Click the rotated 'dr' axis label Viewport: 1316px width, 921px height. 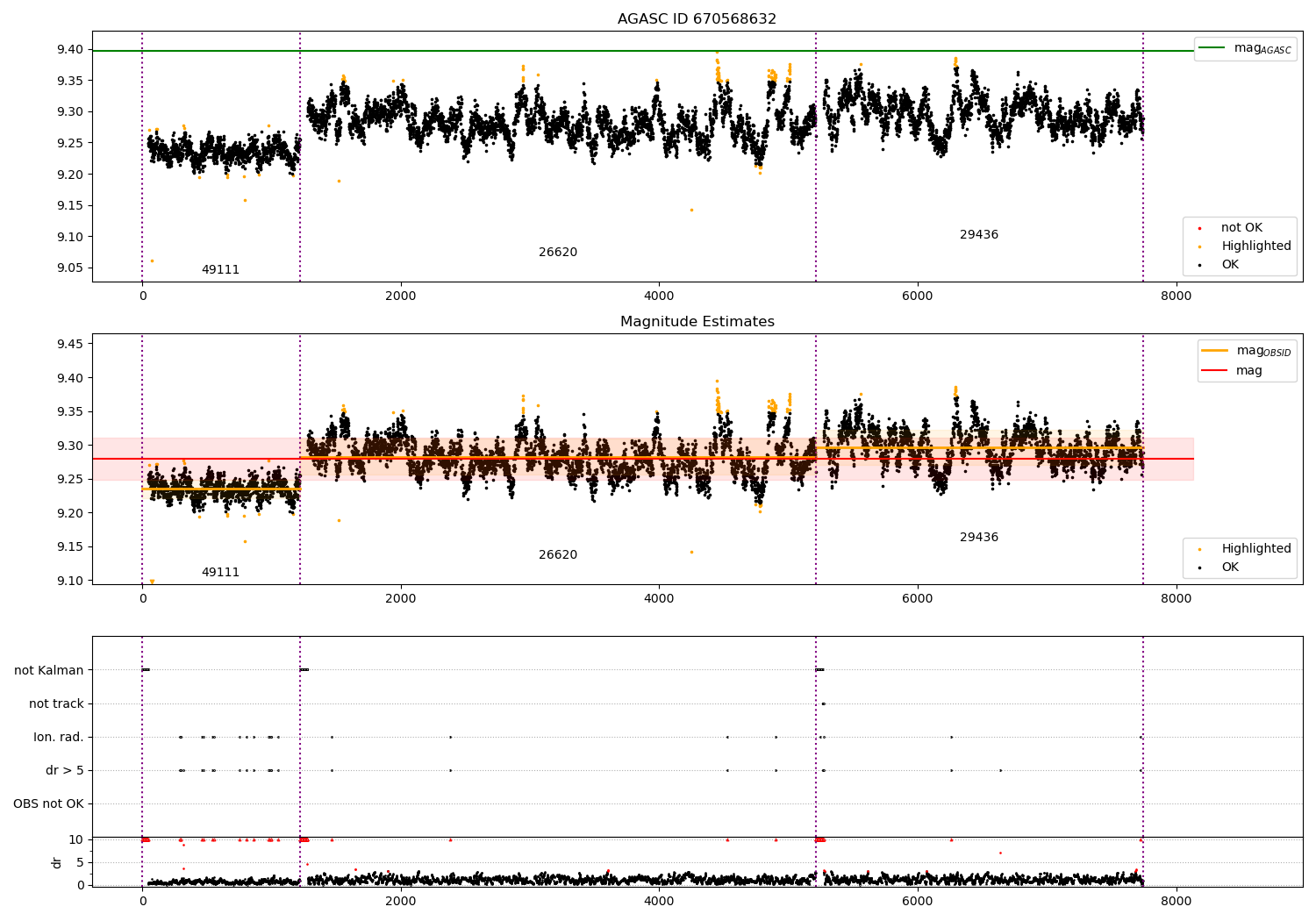pyautogui.click(x=57, y=862)
